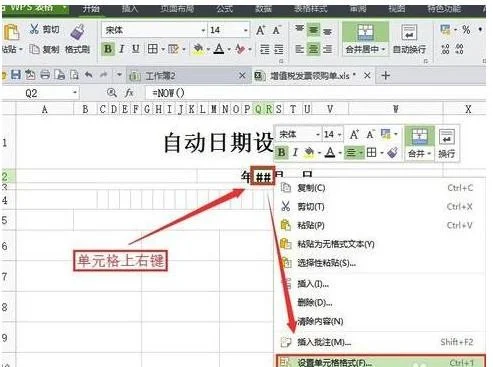This screenshot has height=367, width=493.
Task: Click the Cut (剪切) scissors icon in the ribbon
Action: (x=34, y=29)
